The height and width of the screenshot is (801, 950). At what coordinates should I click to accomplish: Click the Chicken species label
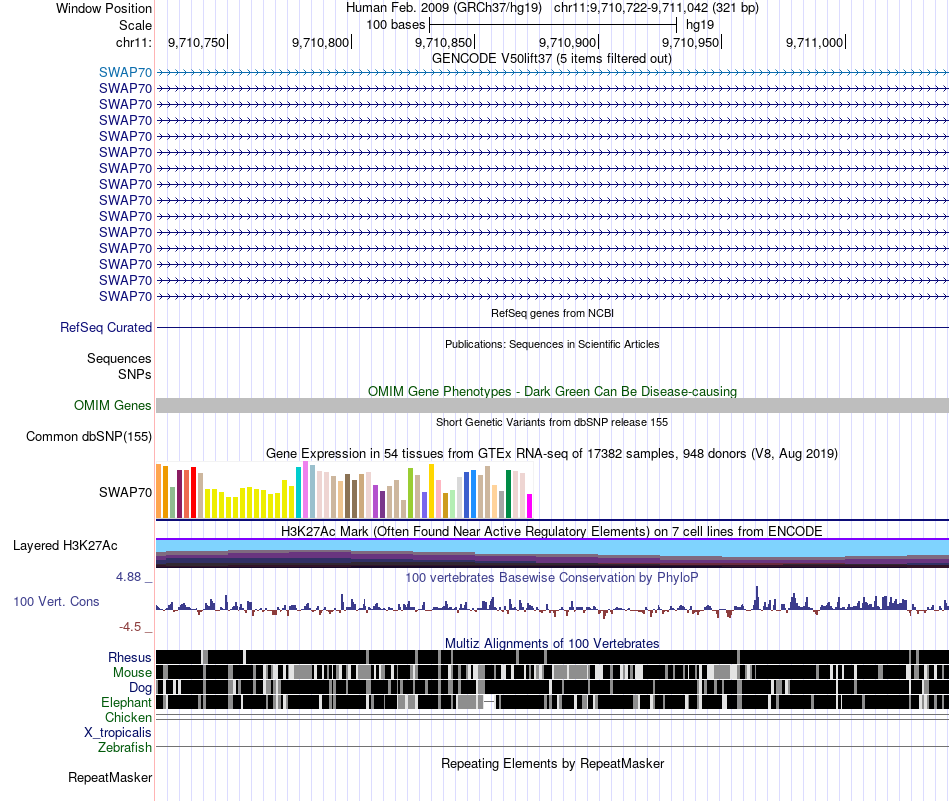click(128, 717)
